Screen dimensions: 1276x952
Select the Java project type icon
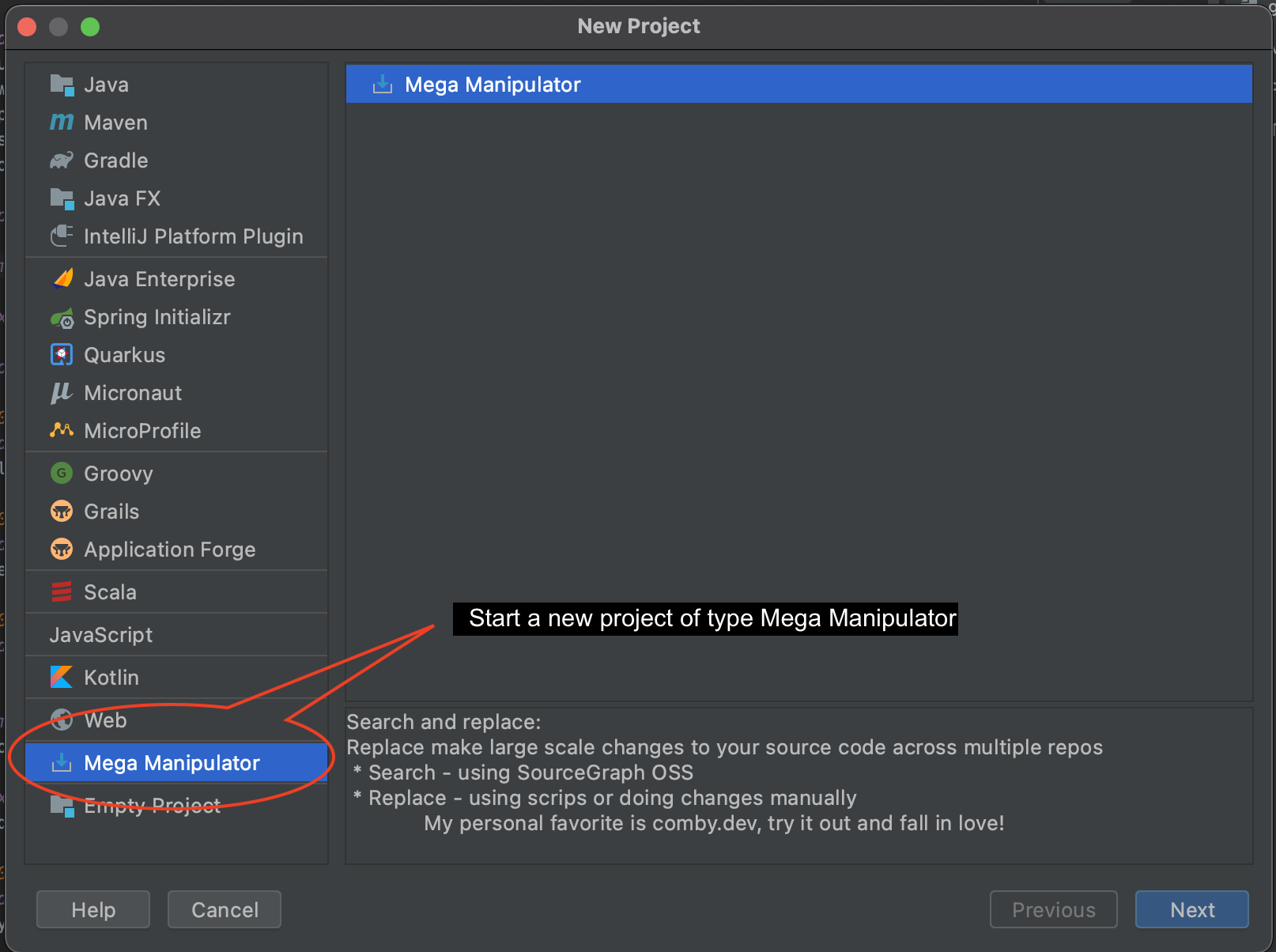(62, 85)
